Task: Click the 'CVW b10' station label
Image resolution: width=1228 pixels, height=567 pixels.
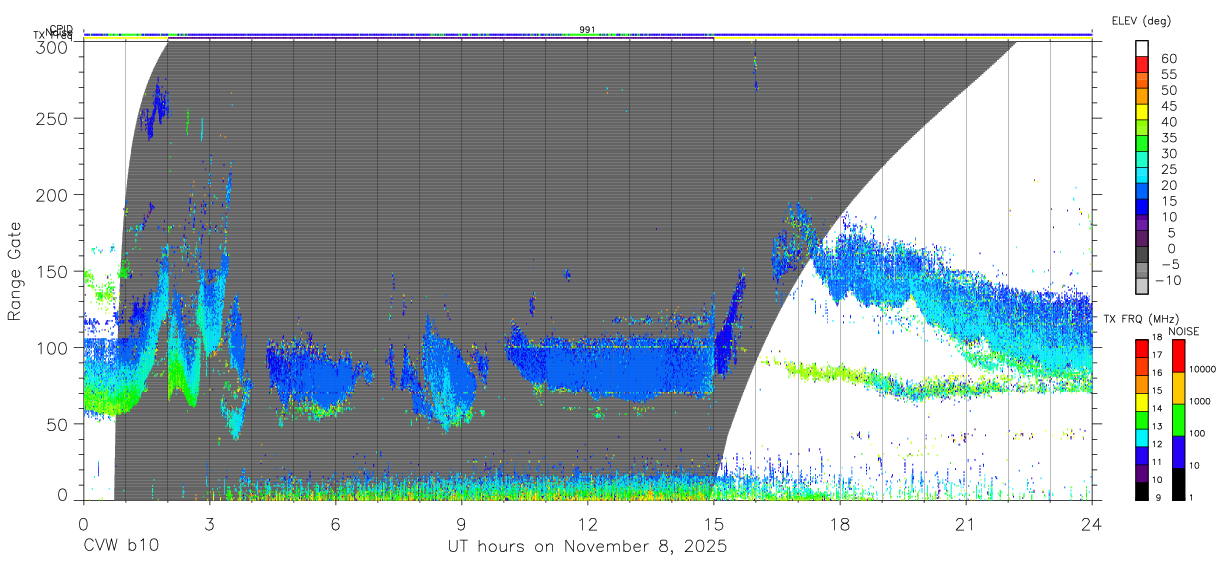Action: [121, 547]
